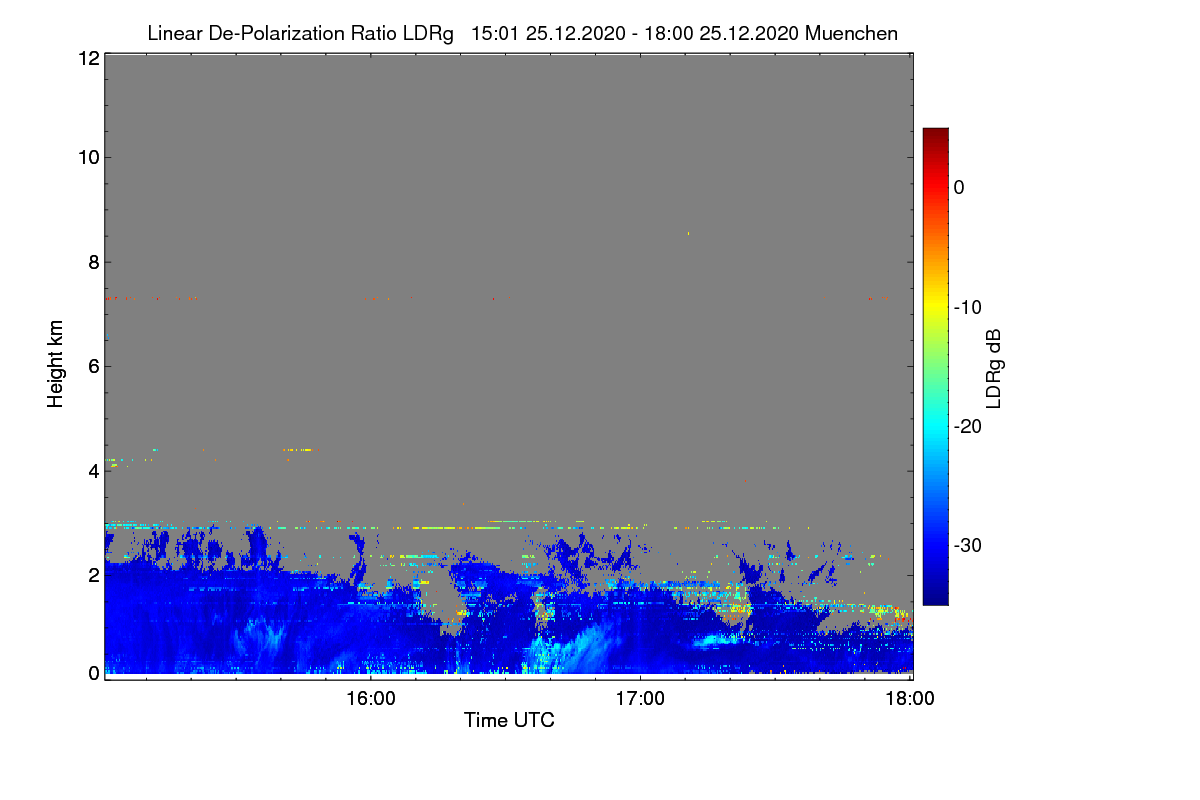Click the 'LDRg dB' colorbar label

click(994, 368)
